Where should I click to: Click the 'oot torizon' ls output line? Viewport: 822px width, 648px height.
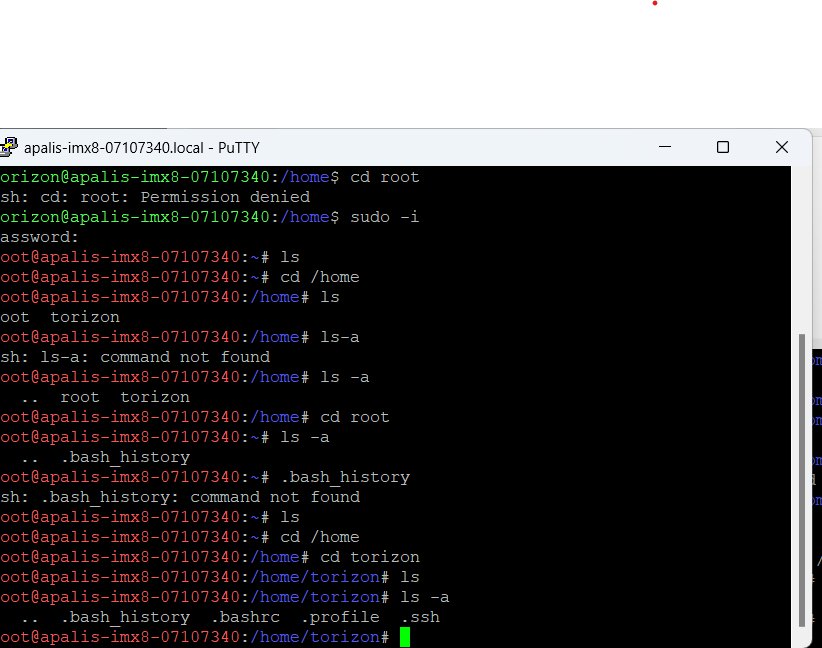[x=60, y=317]
